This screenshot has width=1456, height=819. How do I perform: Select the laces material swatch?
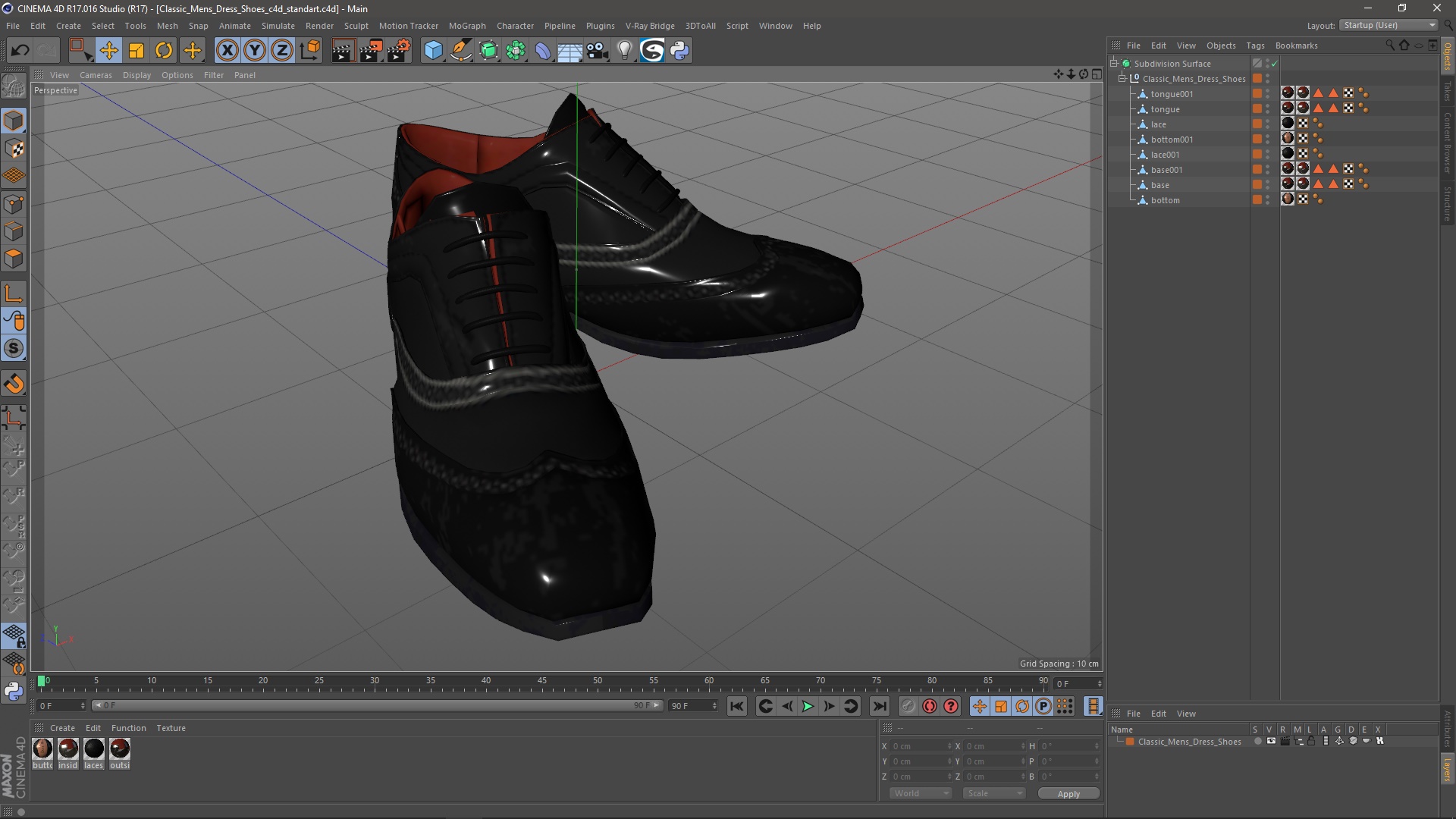[x=94, y=749]
